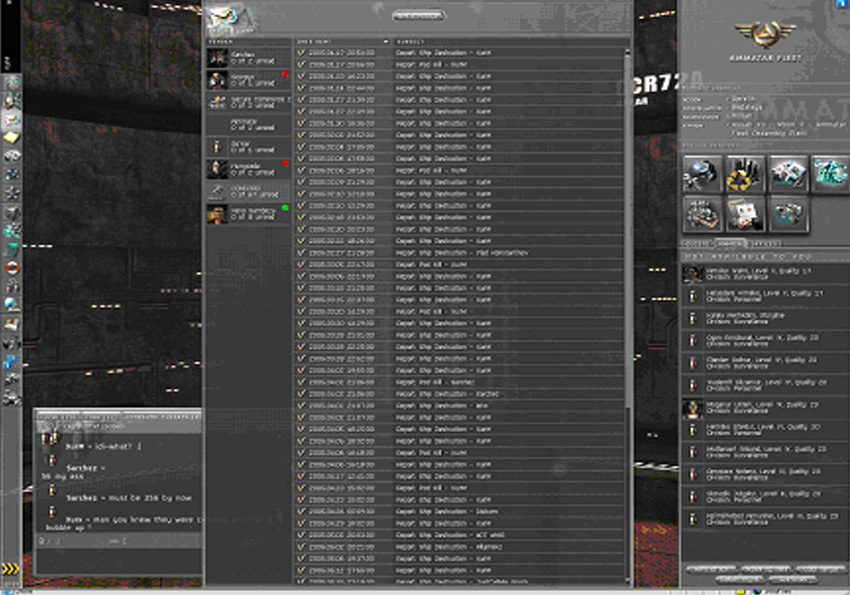Open the EVE mail icon in the sidebar
This screenshot has width=850, height=595.
[11, 120]
